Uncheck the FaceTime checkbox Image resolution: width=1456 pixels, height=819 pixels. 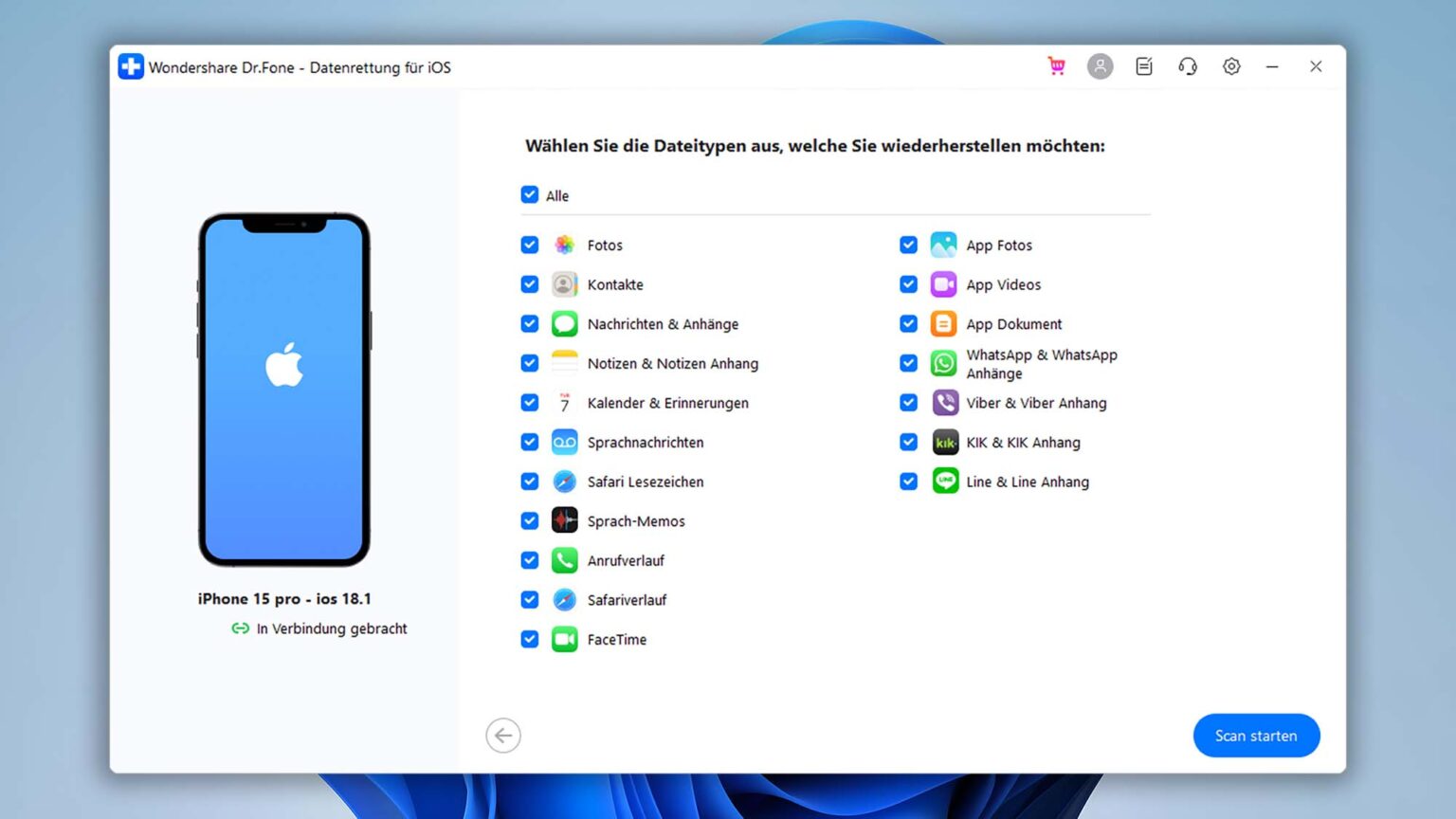pyautogui.click(x=530, y=640)
